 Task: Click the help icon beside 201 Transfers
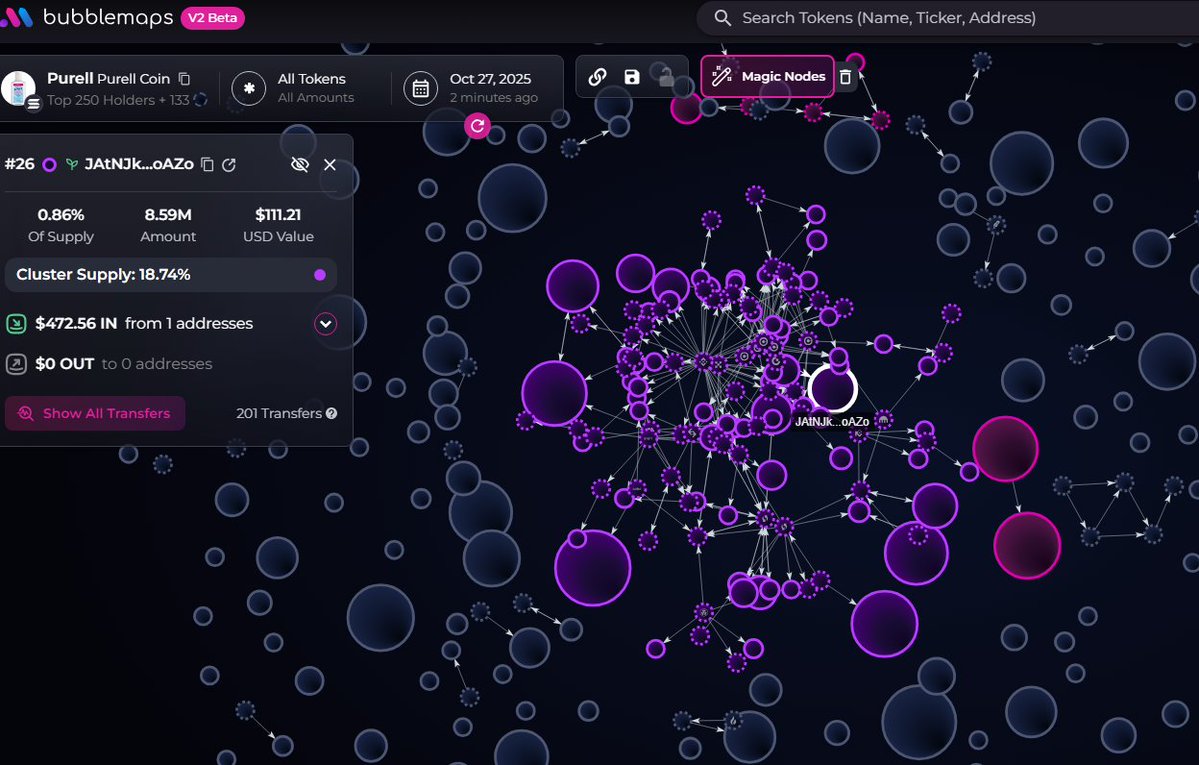331,413
